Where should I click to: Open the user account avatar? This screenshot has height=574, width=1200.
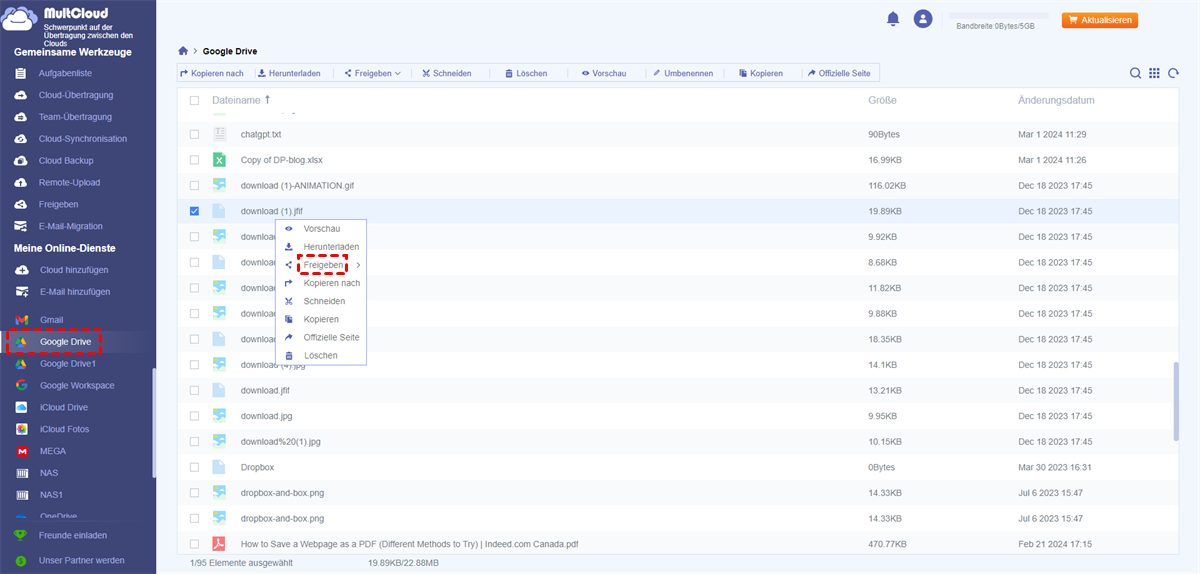[x=923, y=19]
